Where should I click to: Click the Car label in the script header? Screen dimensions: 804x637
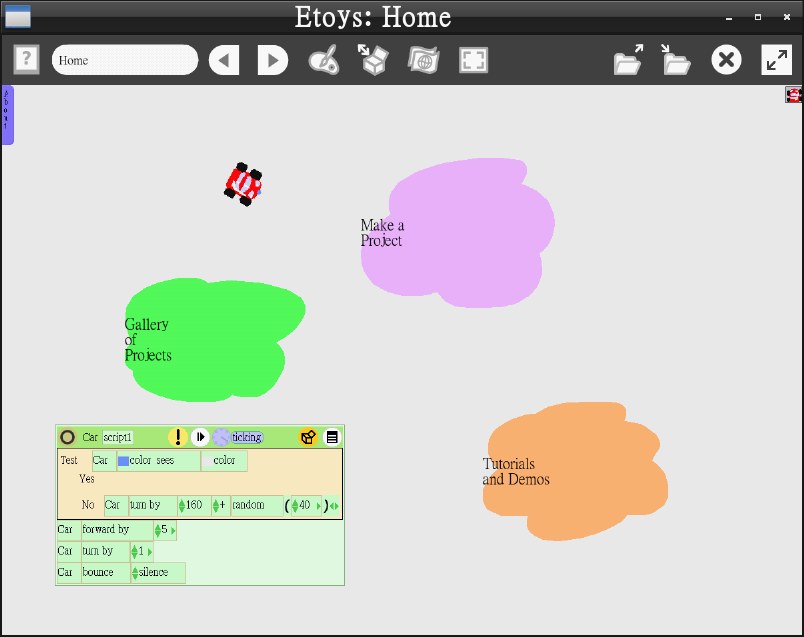click(x=90, y=437)
